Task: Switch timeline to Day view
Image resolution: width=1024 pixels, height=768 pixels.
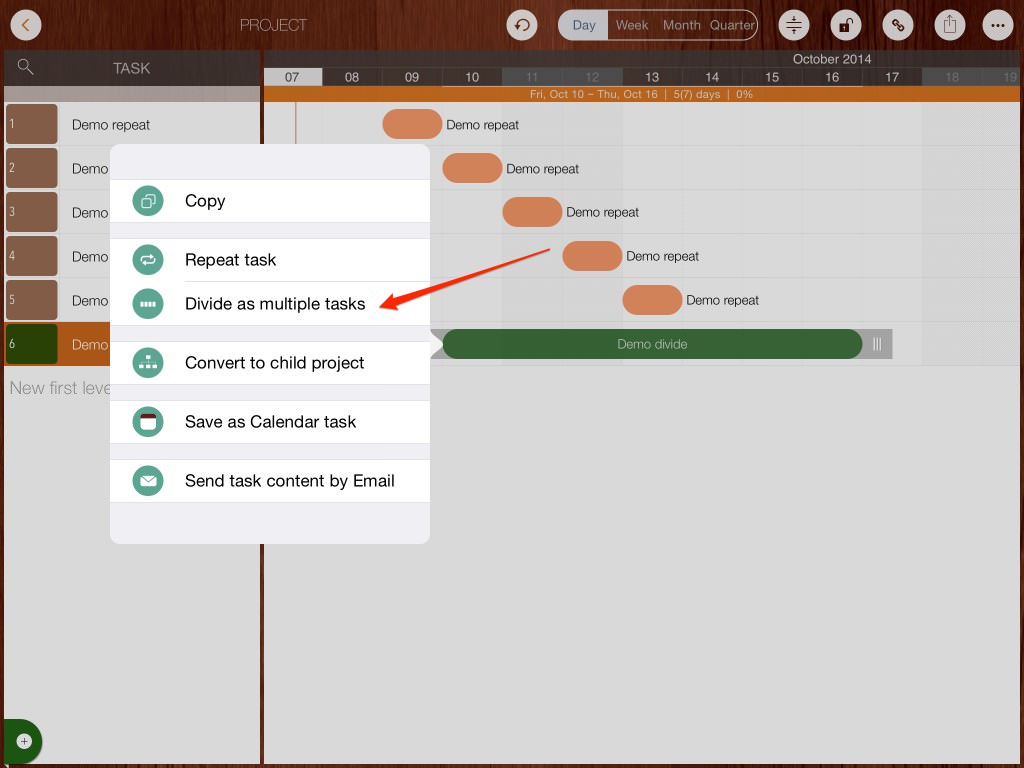Action: coord(584,25)
